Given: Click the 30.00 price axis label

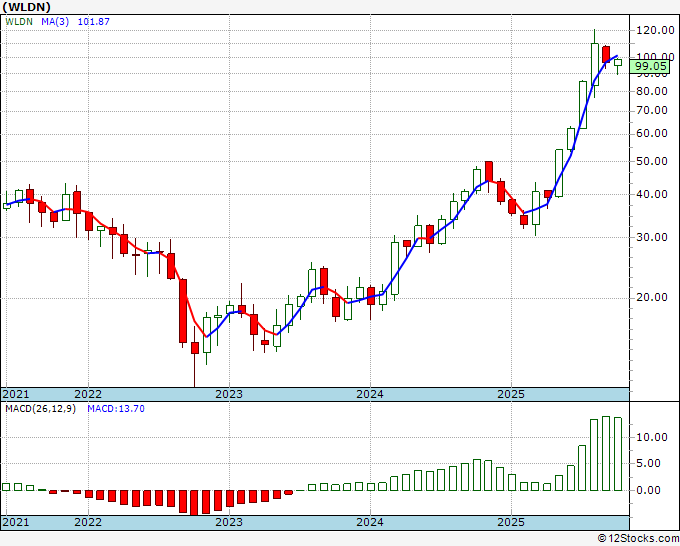Looking at the screenshot, I should click(x=652, y=237).
